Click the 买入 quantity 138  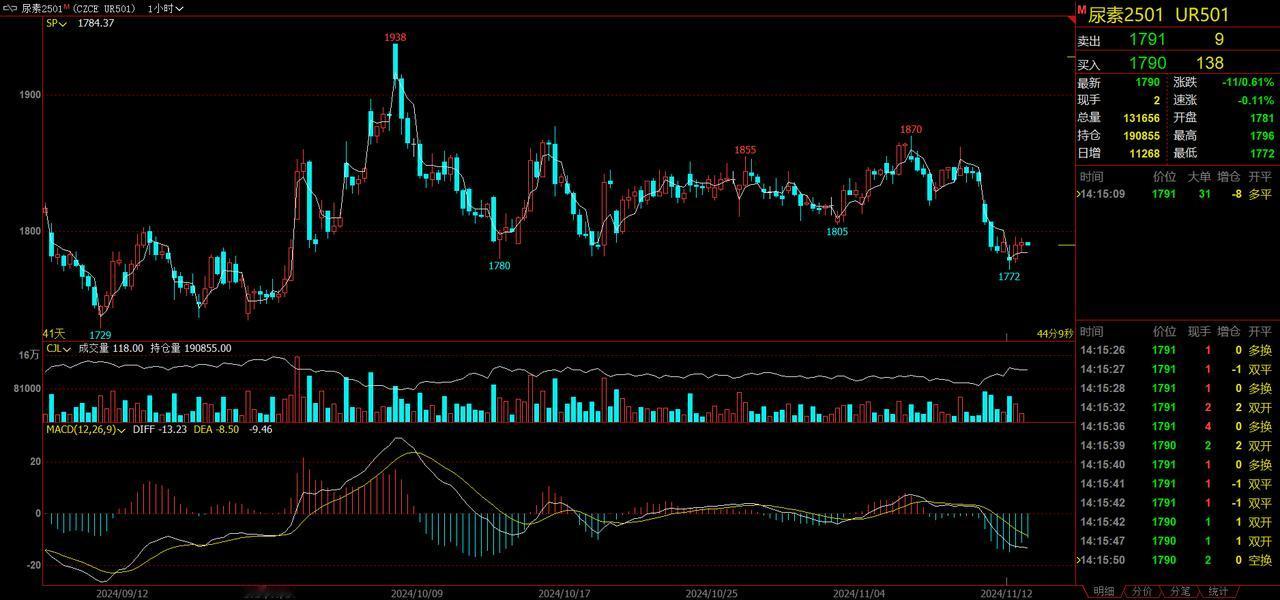[1210, 63]
